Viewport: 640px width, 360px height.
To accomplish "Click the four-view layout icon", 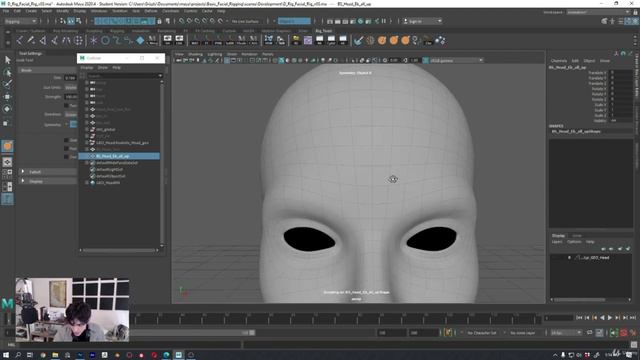I will click(x=7, y=174).
